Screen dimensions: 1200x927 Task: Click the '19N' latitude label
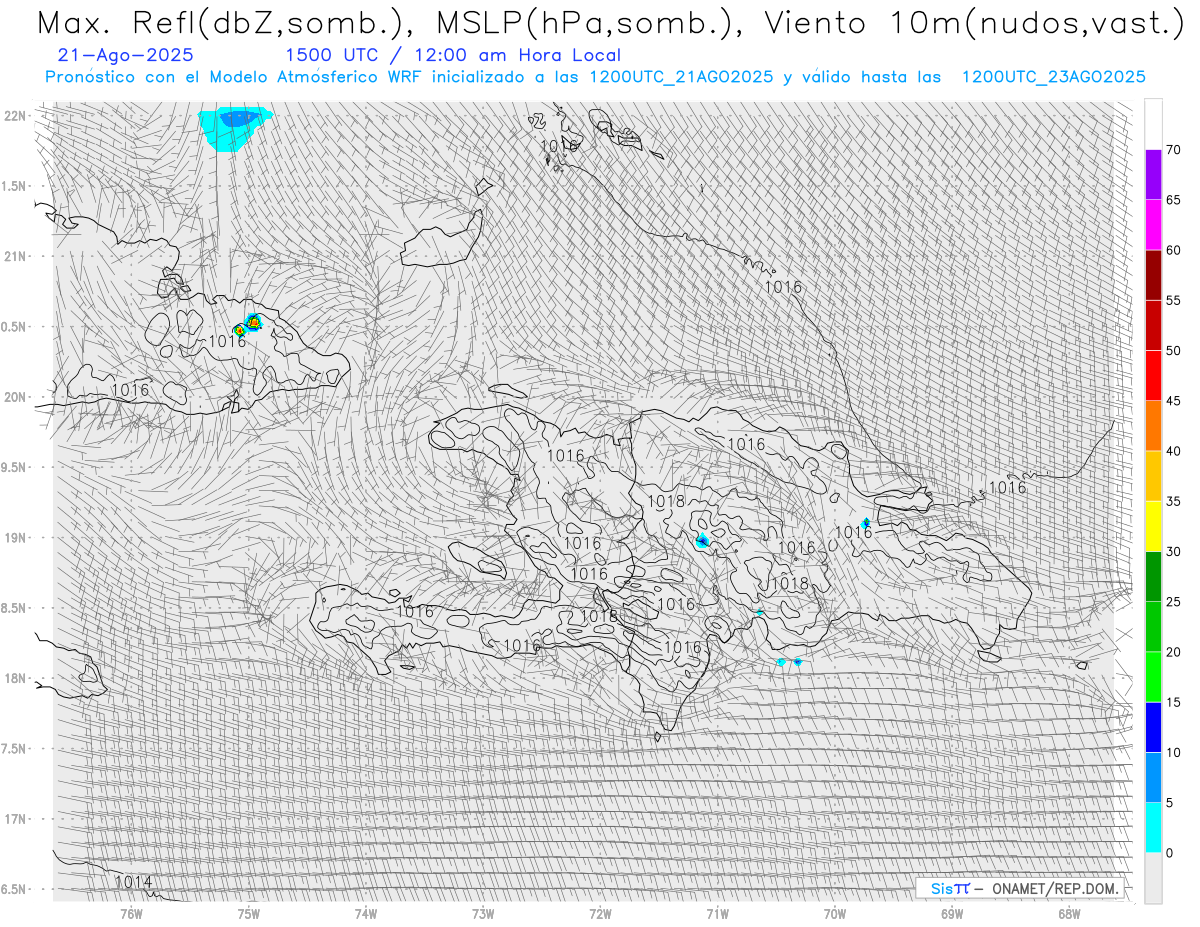14,537
